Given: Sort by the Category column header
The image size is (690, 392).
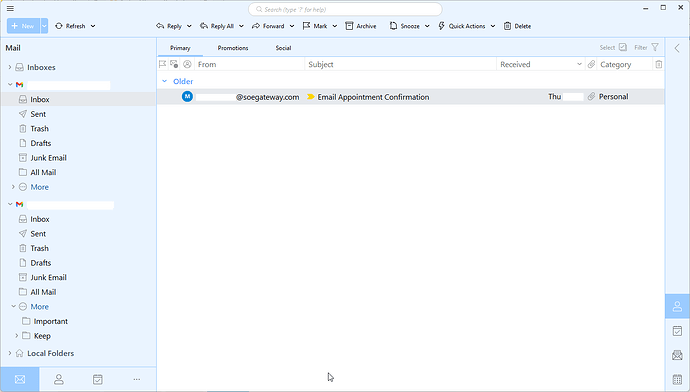Looking at the screenshot, I should [x=624, y=64].
